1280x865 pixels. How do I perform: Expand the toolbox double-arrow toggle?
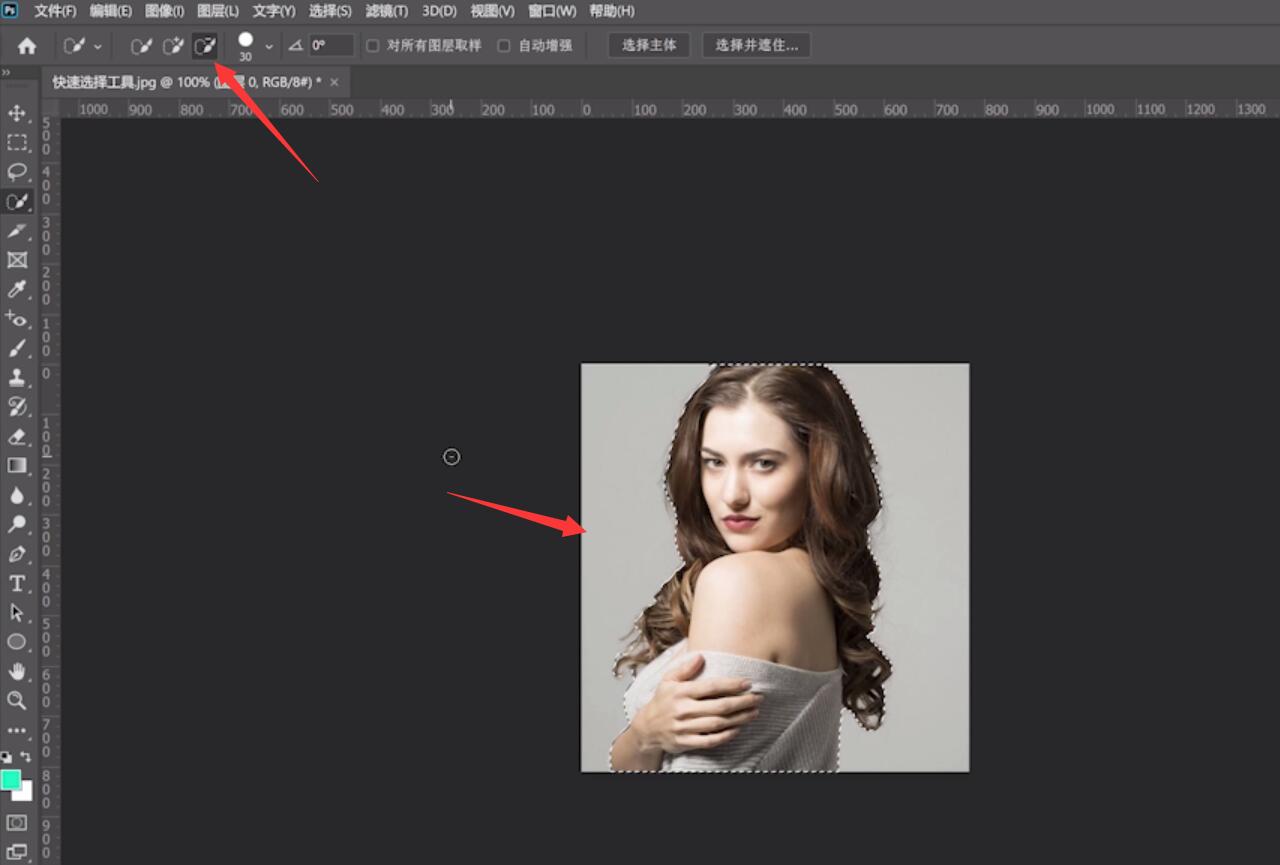click(6, 73)
